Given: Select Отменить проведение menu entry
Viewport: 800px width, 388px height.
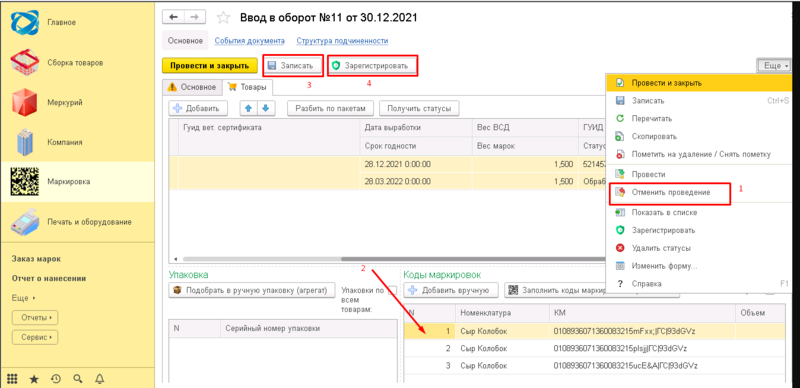Looking at the screenshot, I should coord(670,192).
